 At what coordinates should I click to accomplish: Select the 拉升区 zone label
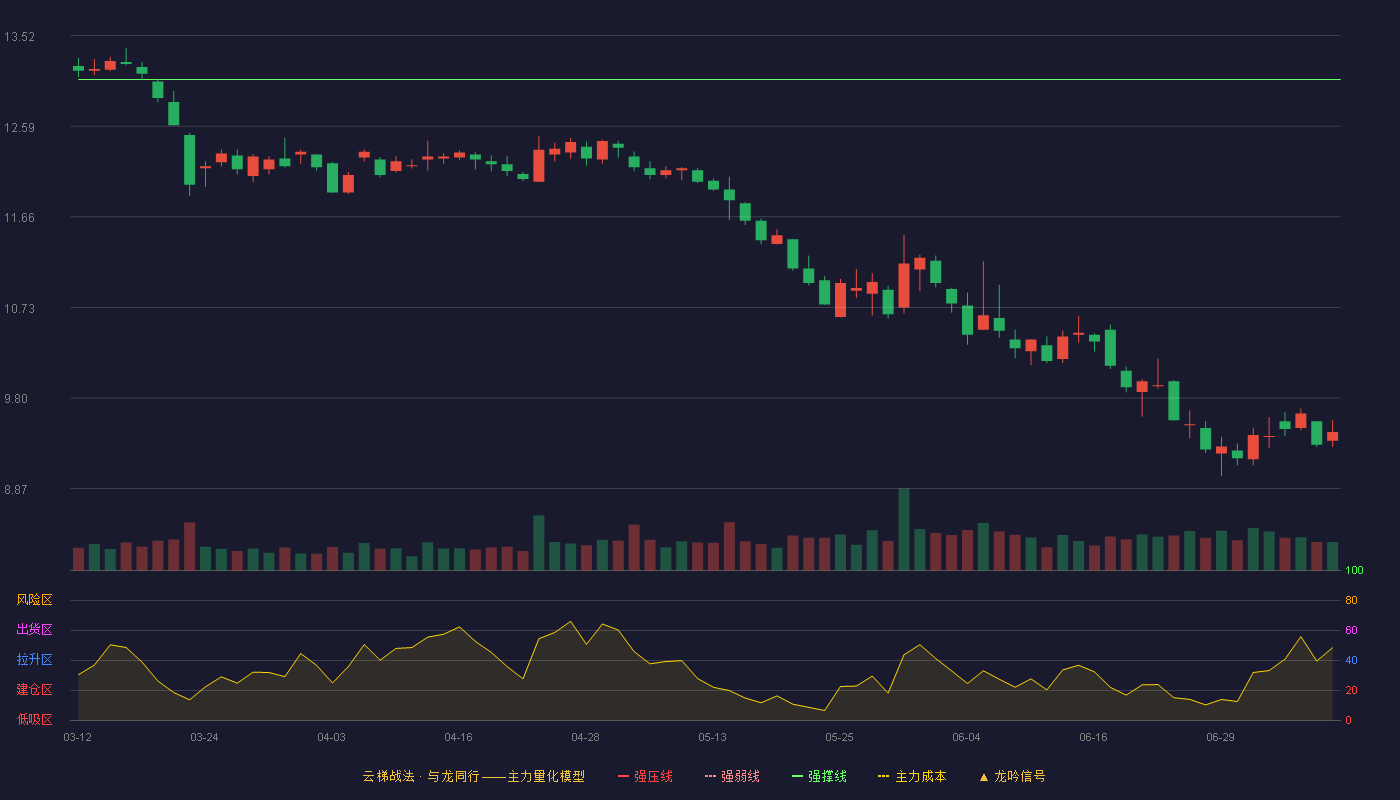34,660
